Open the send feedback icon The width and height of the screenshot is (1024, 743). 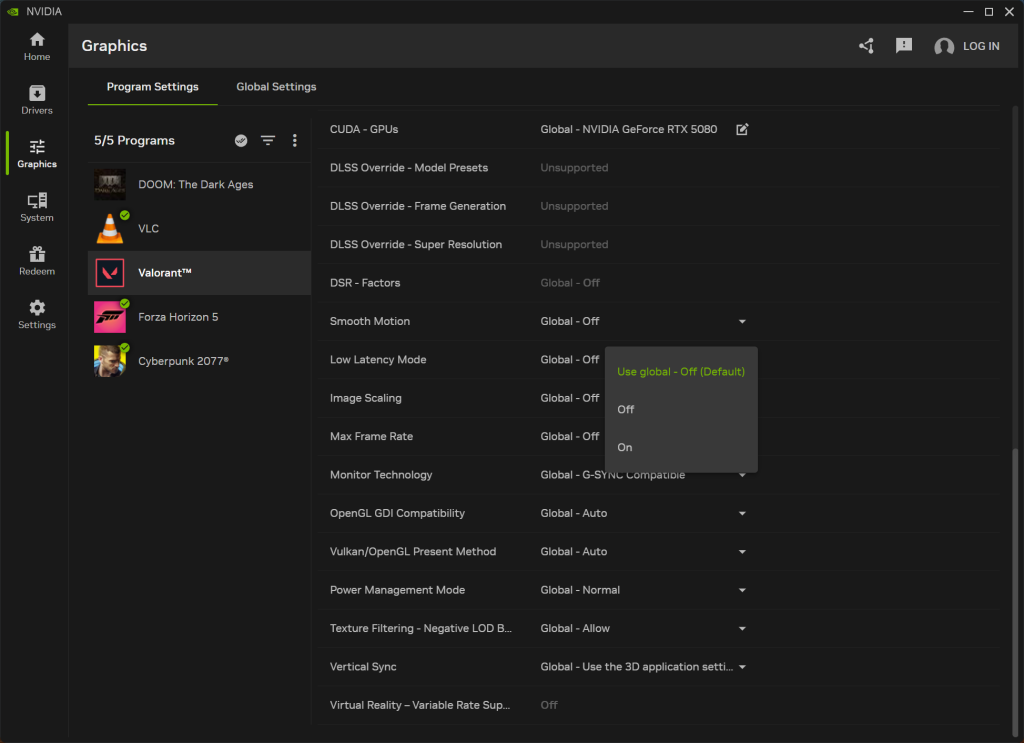[x=904, y=46]
